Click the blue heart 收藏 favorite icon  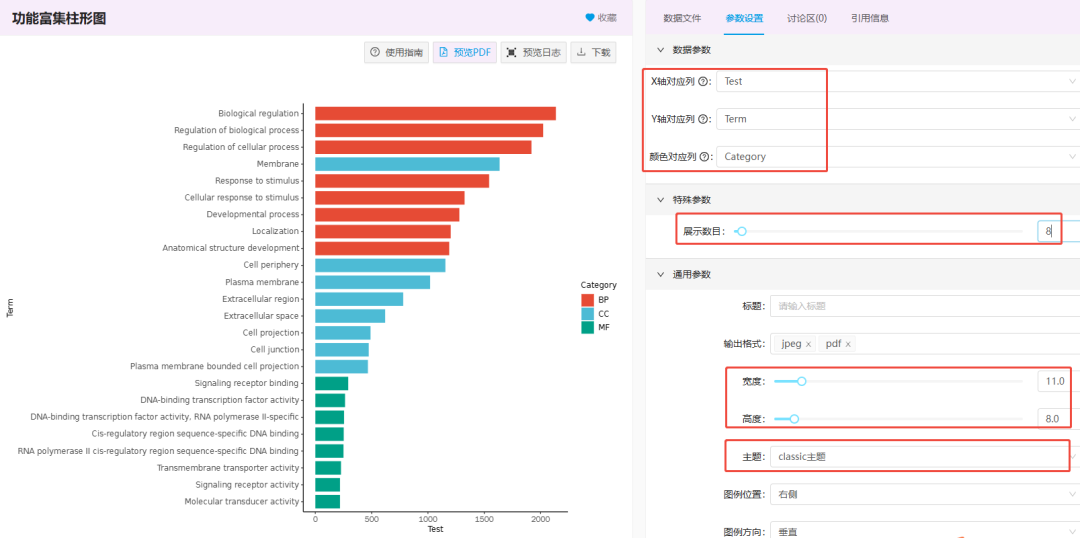point(590,18)
